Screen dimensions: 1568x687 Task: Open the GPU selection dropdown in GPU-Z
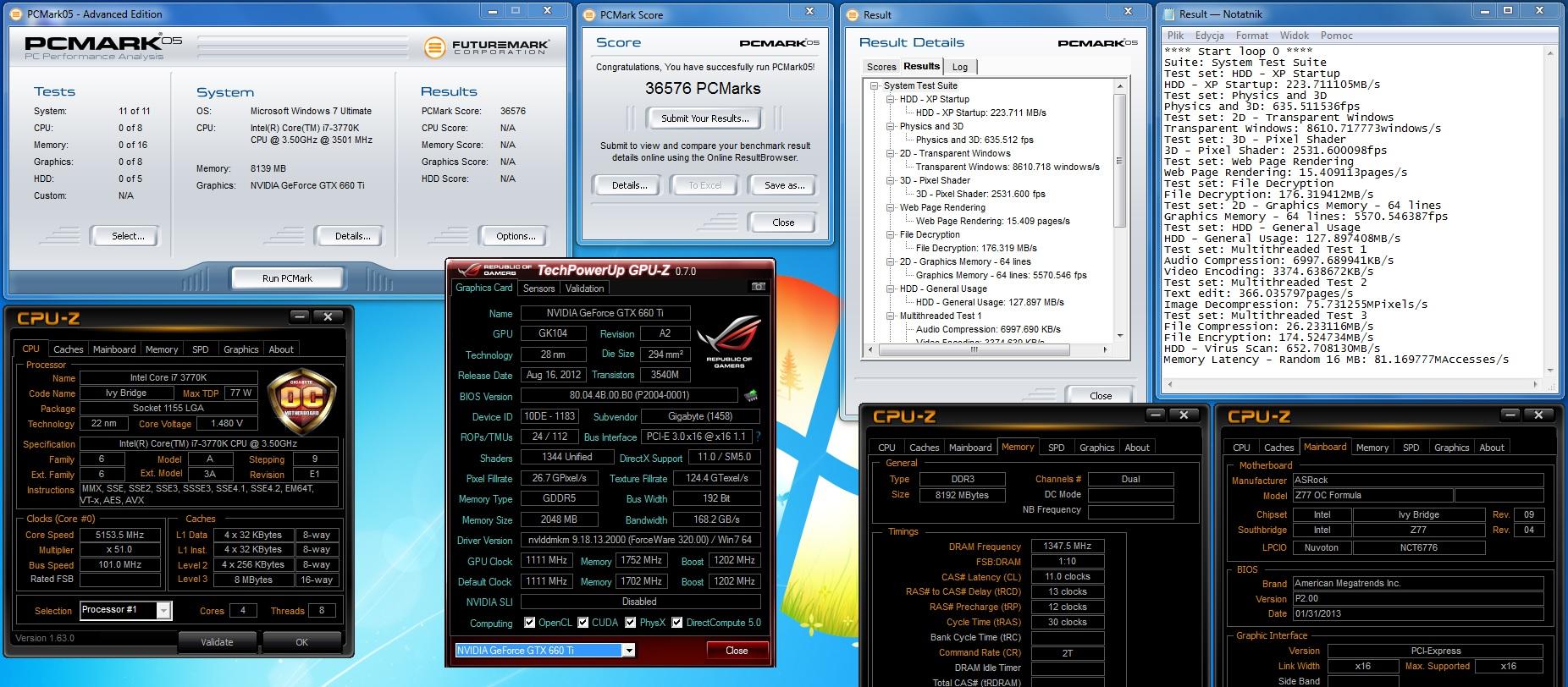coord(628,651)
